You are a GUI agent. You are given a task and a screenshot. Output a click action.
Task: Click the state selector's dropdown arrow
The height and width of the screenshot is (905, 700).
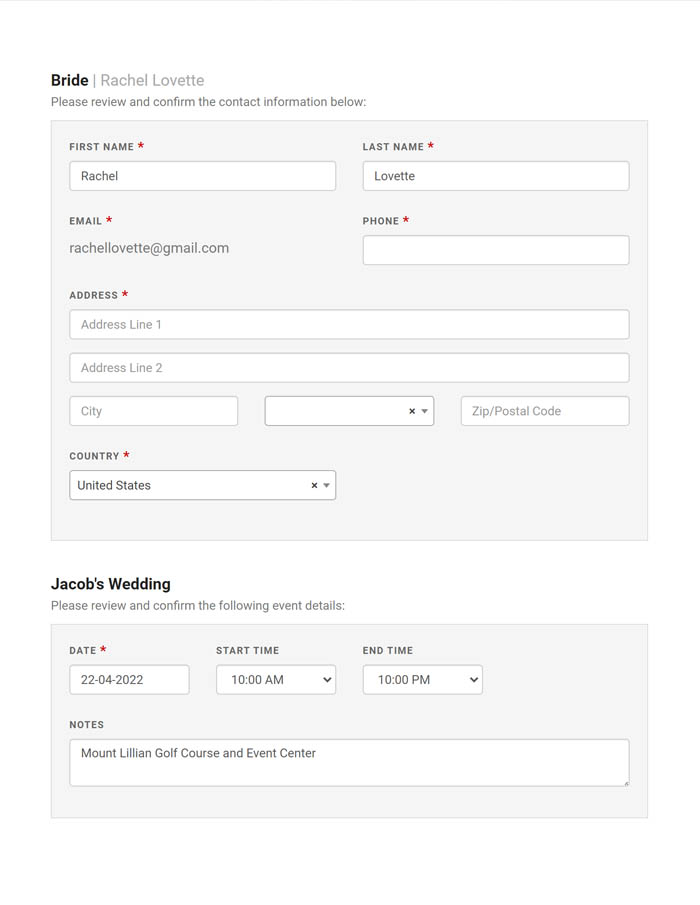(425, 412)
